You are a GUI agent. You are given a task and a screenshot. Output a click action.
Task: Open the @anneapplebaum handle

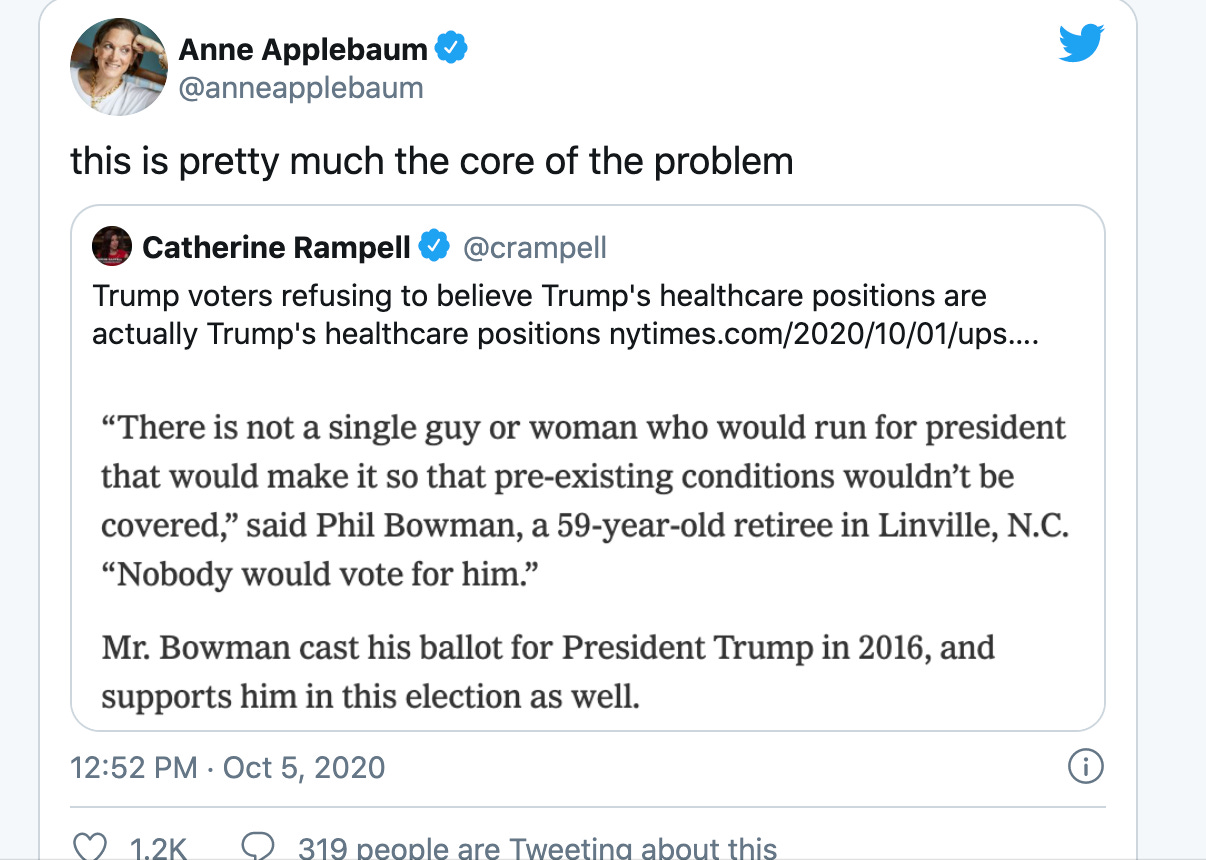point(301,88)
